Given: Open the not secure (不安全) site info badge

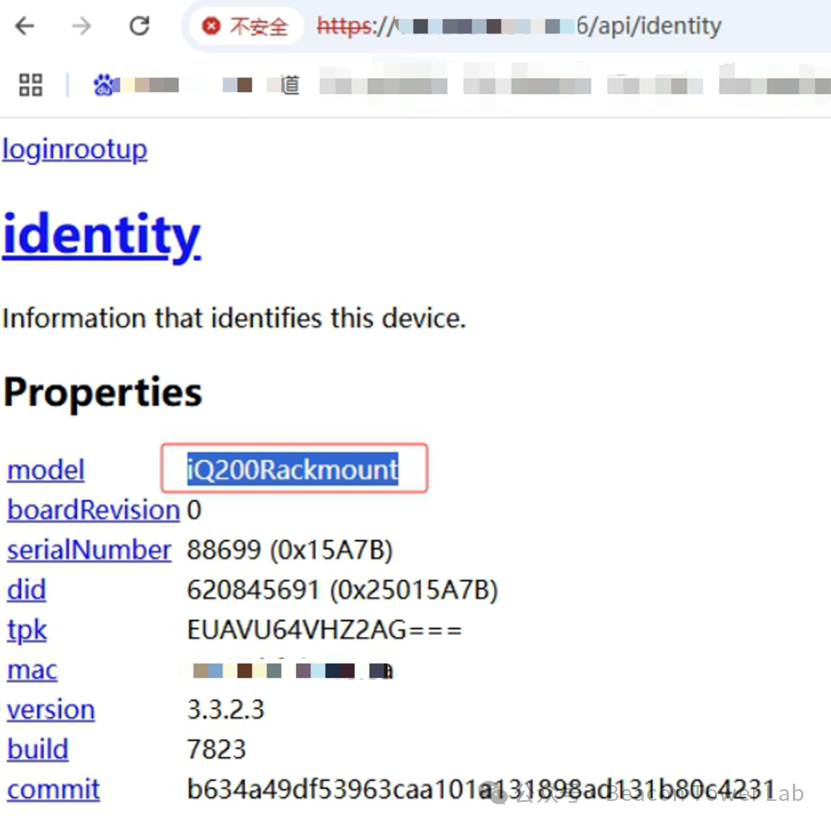Looking at the screenshot, I should [245, 26].
